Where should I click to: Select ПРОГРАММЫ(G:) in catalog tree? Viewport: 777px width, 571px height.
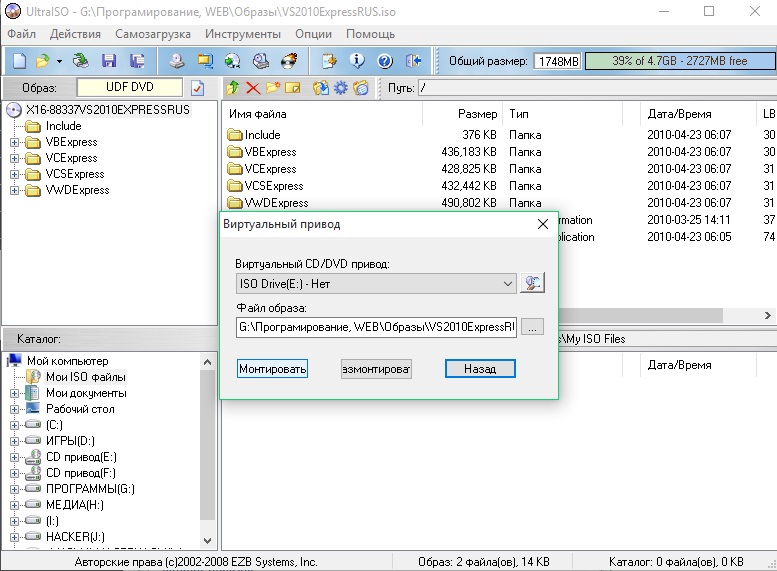(90, 489)
